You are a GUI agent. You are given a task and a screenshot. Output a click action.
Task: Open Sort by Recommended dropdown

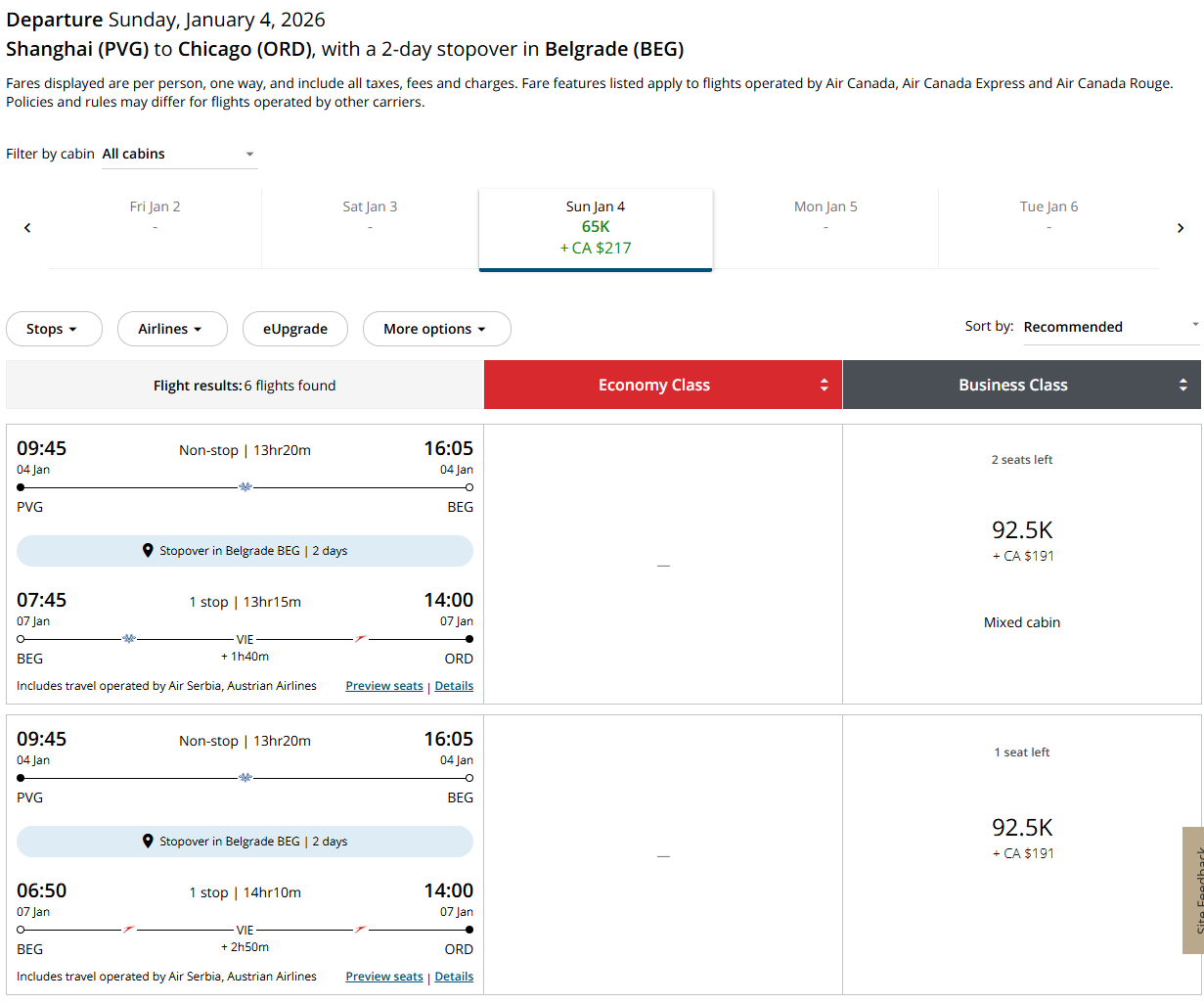1110,327
